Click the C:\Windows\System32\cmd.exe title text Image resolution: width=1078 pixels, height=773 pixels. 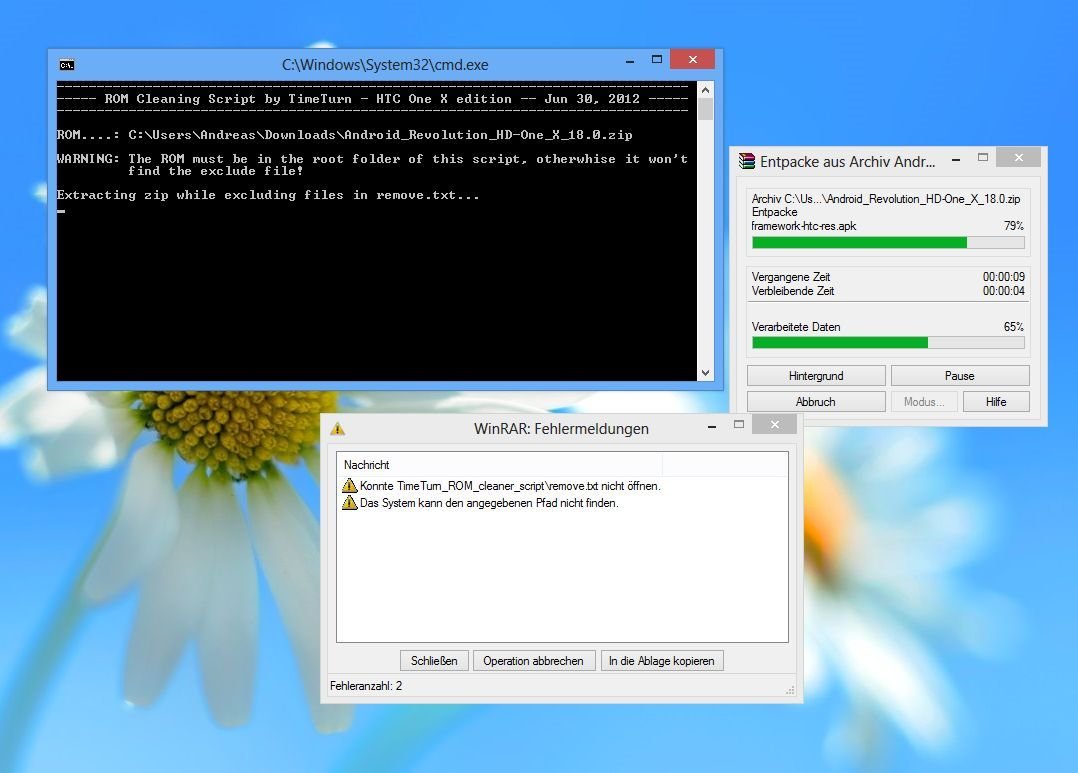385,65
